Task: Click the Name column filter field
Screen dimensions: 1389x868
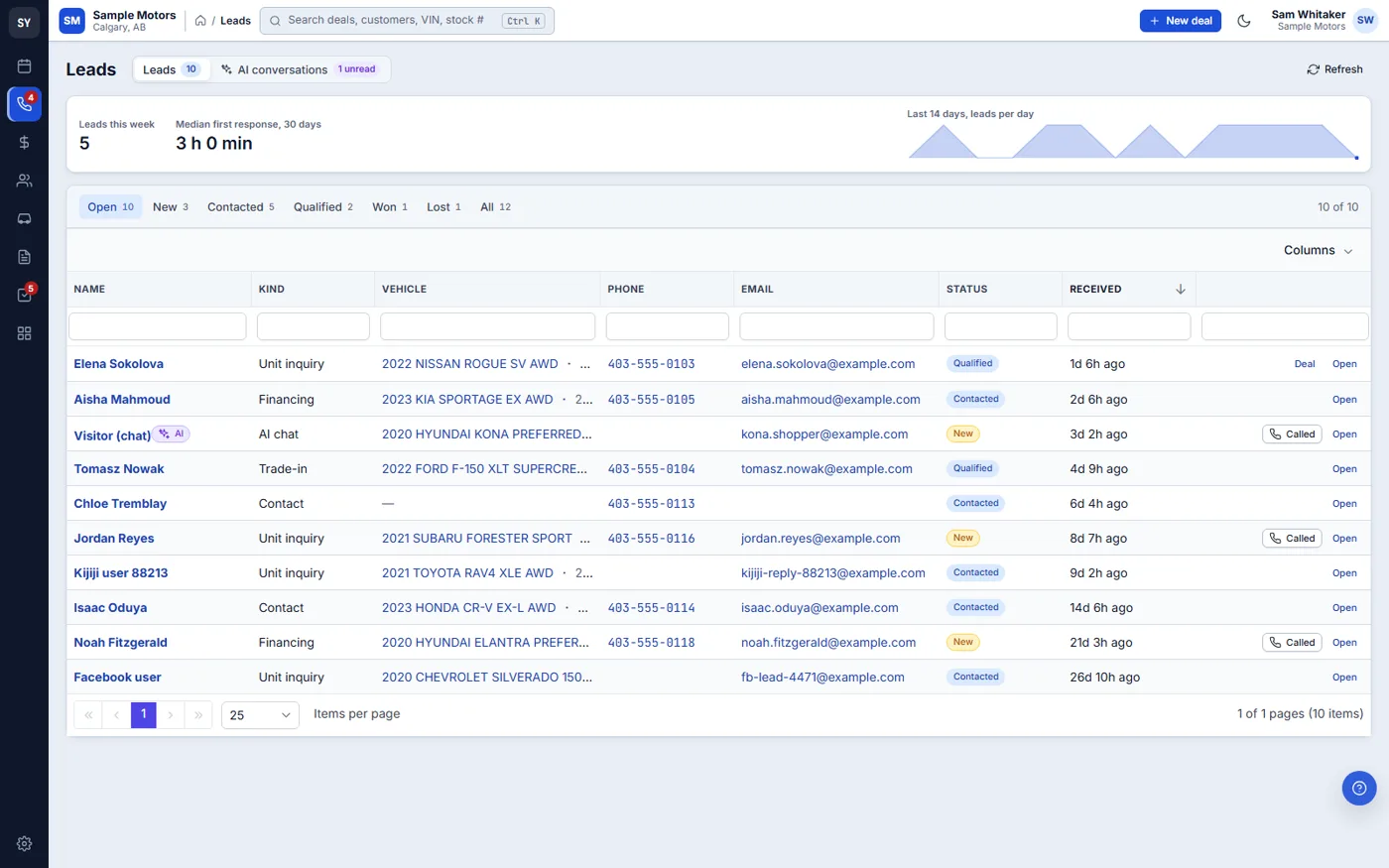Action: [158, 326]
